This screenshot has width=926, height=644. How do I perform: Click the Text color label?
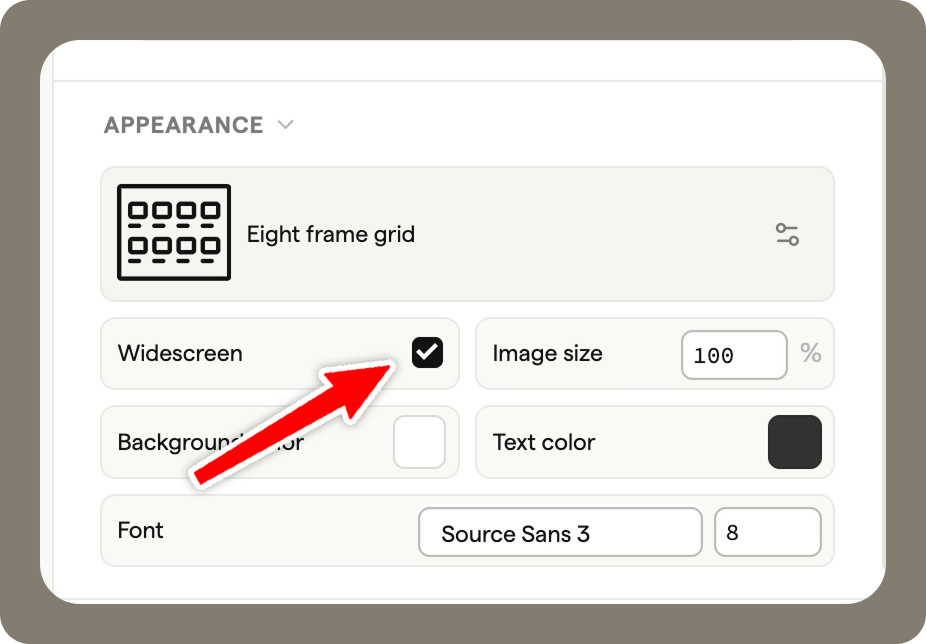coord(544,442)
